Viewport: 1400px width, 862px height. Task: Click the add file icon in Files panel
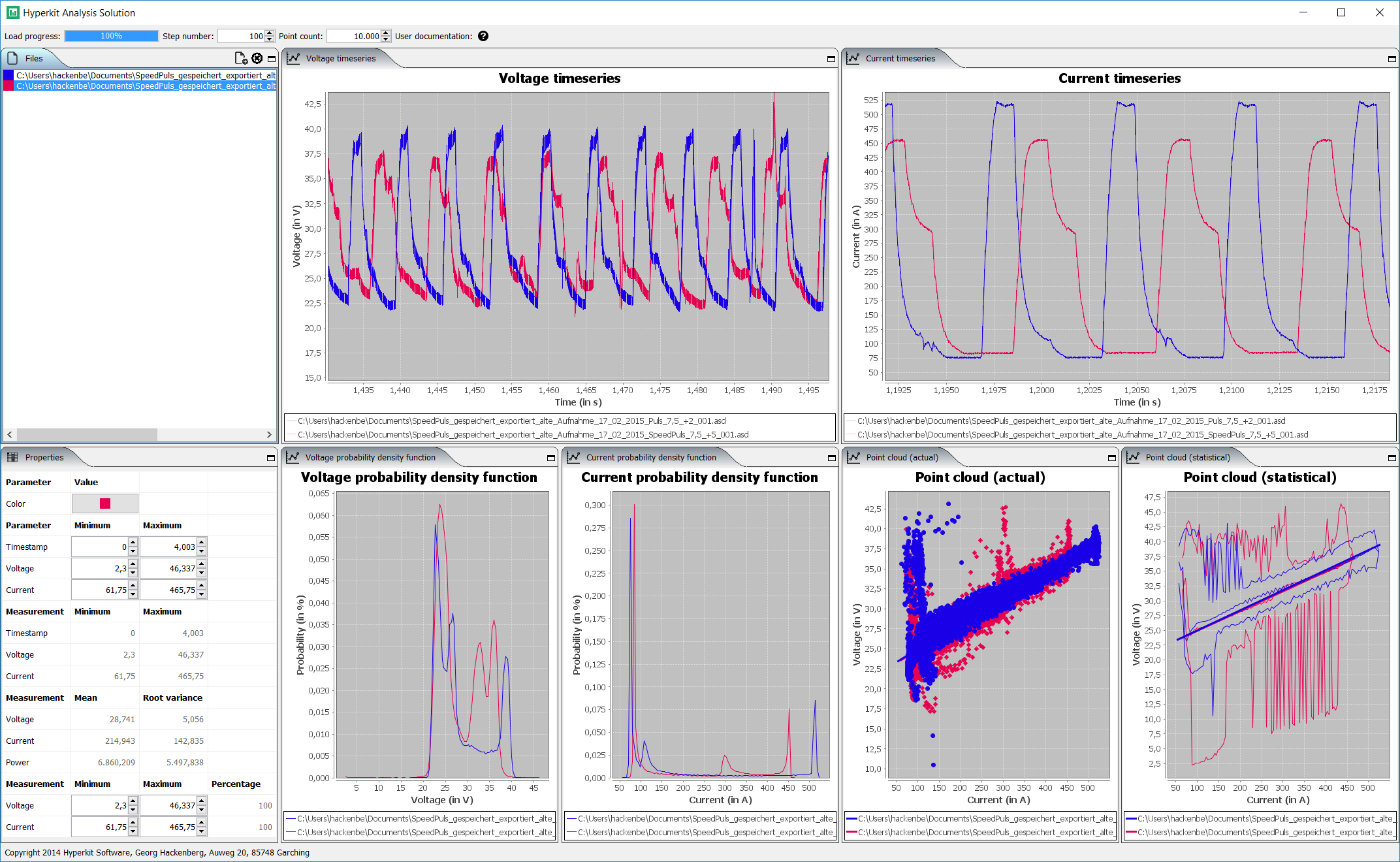[x=241, y=58]
